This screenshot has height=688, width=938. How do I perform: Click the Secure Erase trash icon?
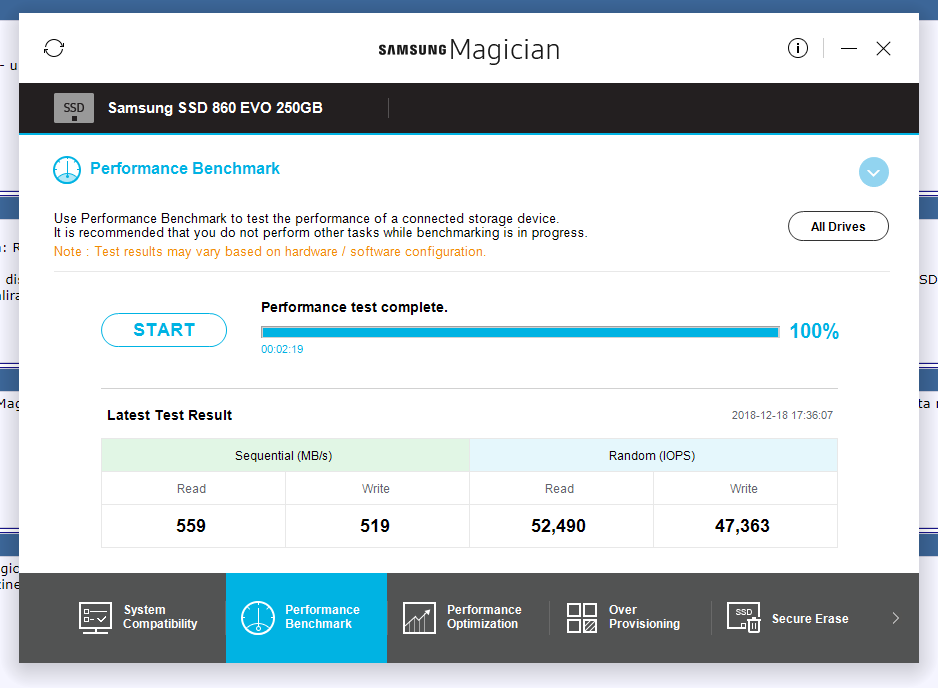743,617
